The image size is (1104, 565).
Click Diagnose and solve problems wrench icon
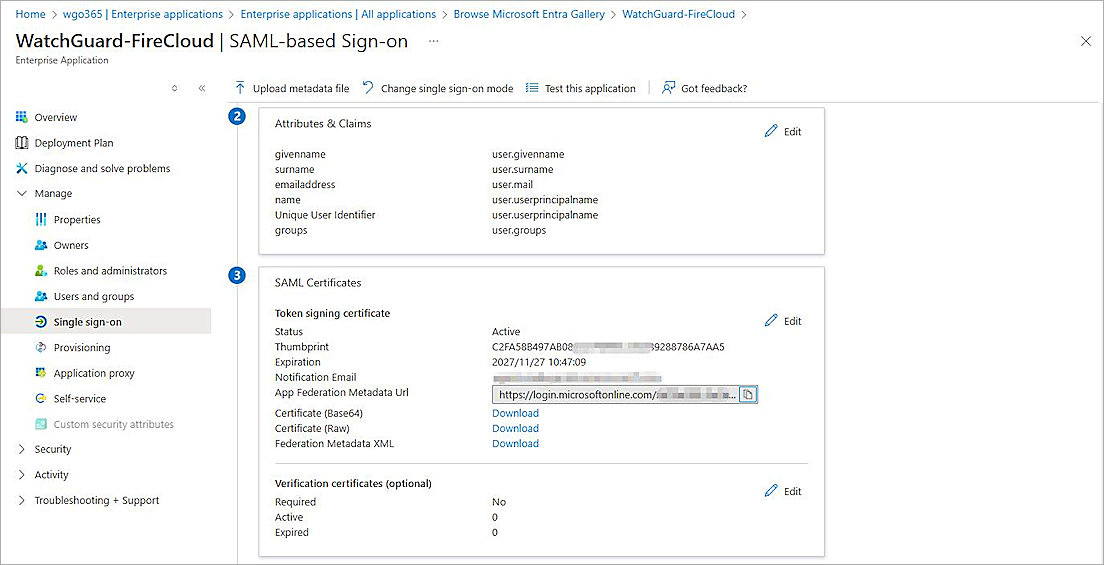pyautogui.click(x=21, y=168)
